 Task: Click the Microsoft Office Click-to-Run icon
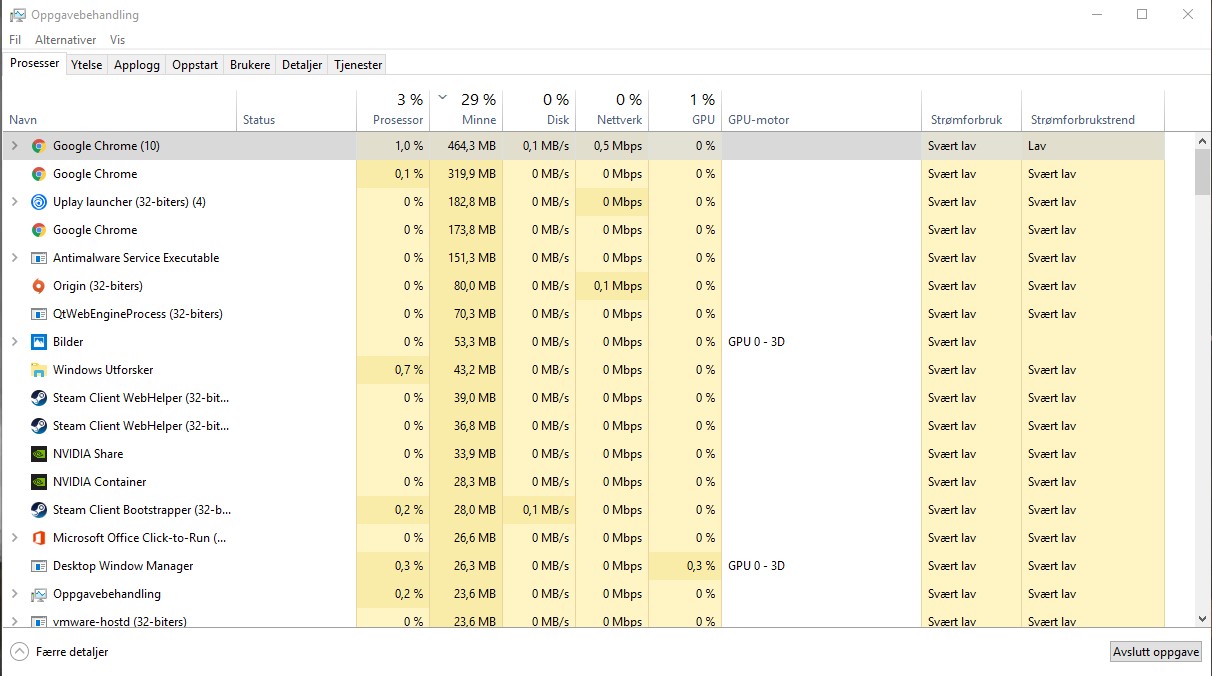point(38,538)
